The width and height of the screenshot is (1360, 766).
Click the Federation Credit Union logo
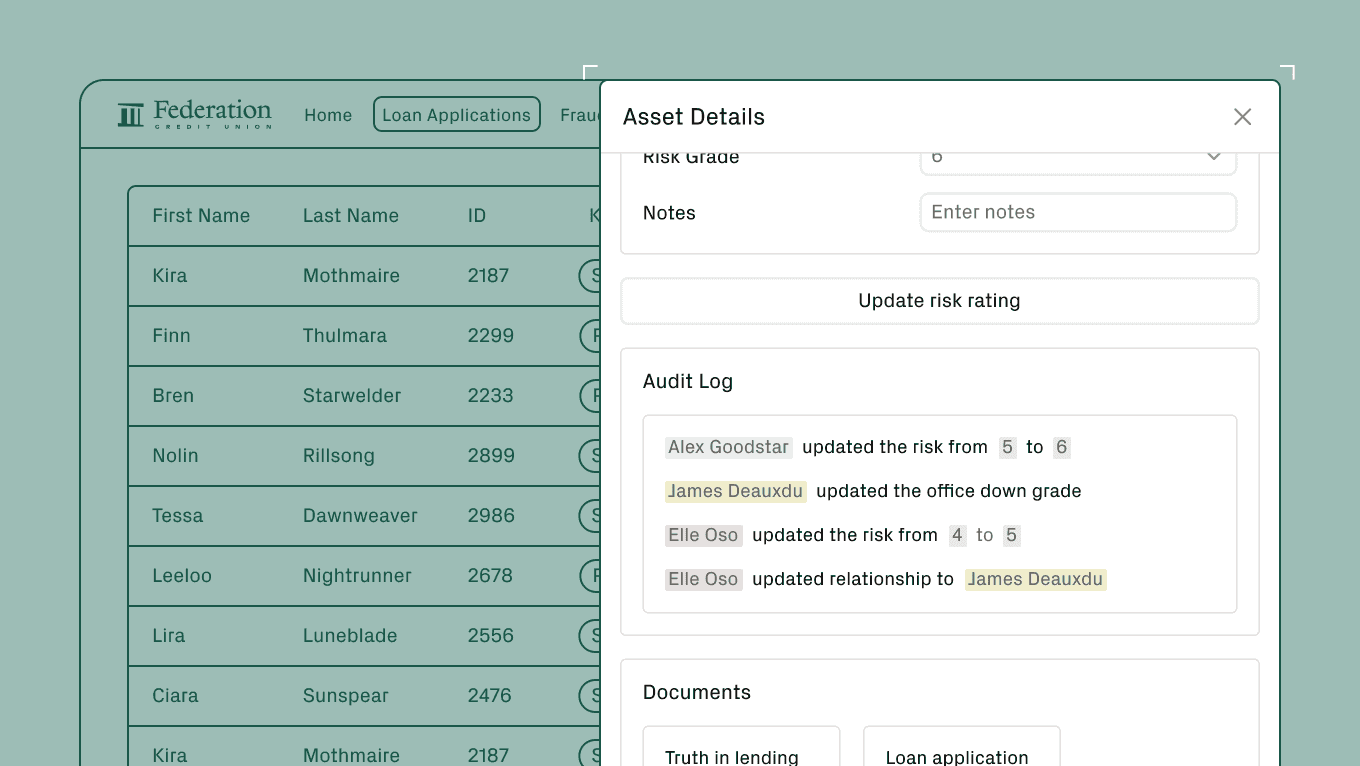[x=195, y=115]
